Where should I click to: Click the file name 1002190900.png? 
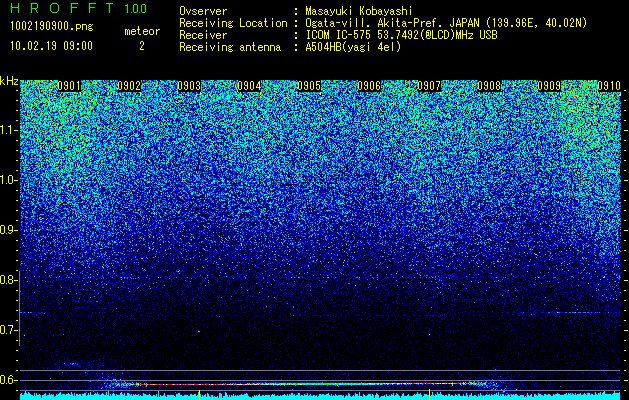tap(51, 27)
